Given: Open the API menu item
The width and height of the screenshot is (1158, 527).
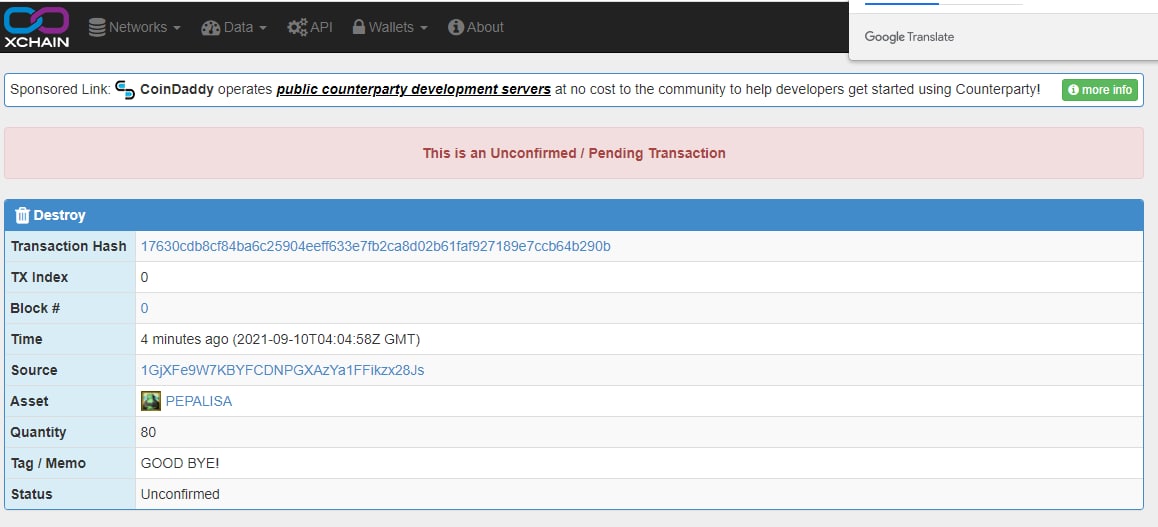Looking at the screenshot, I should click(x=310, y=27).
